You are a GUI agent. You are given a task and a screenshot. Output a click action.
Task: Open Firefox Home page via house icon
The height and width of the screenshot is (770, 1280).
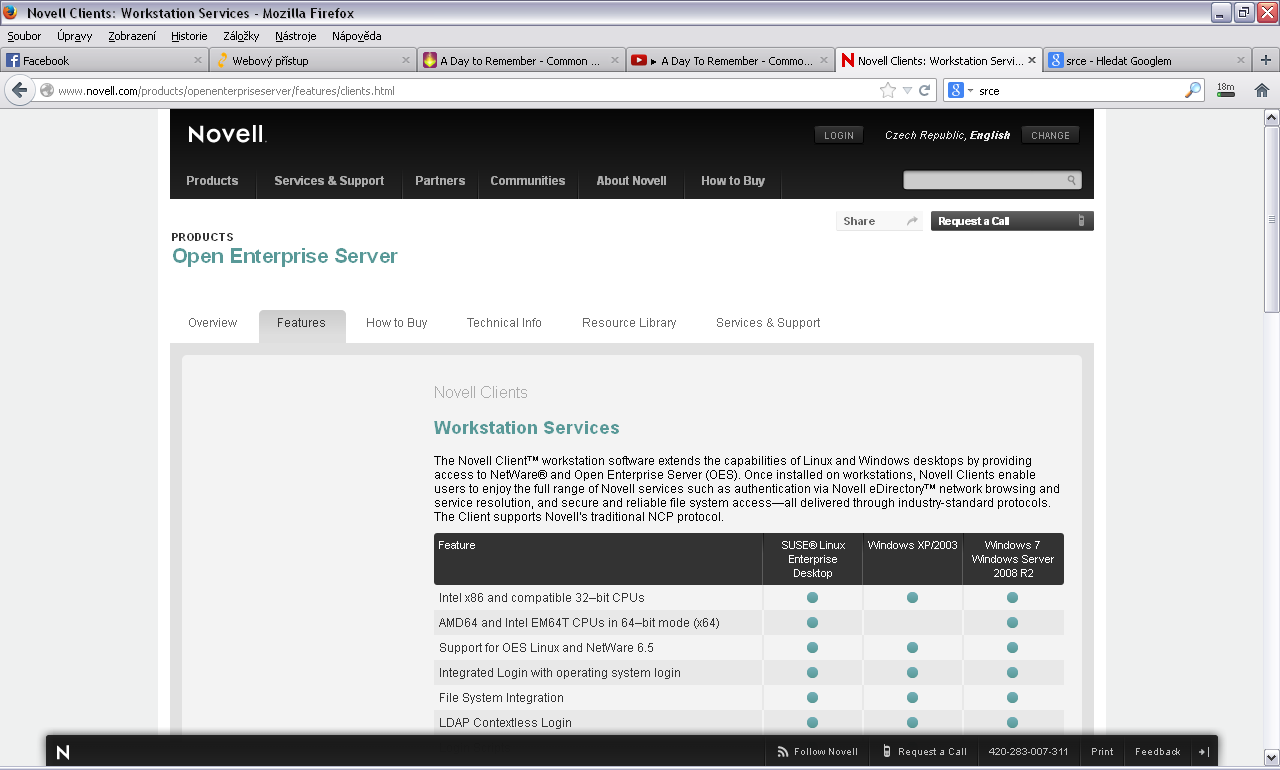point(1261,90)
